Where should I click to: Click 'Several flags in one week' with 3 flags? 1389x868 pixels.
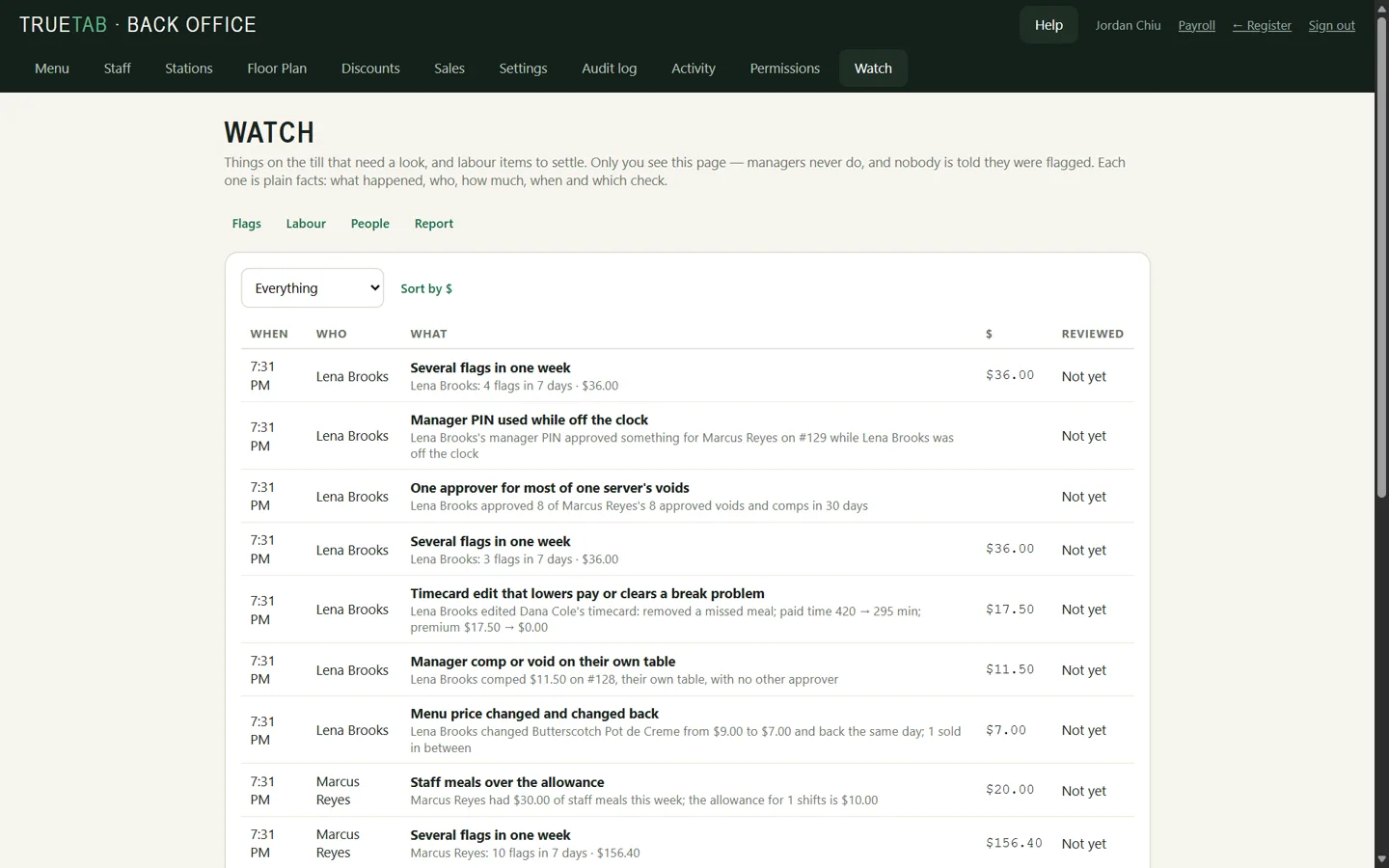490,541
